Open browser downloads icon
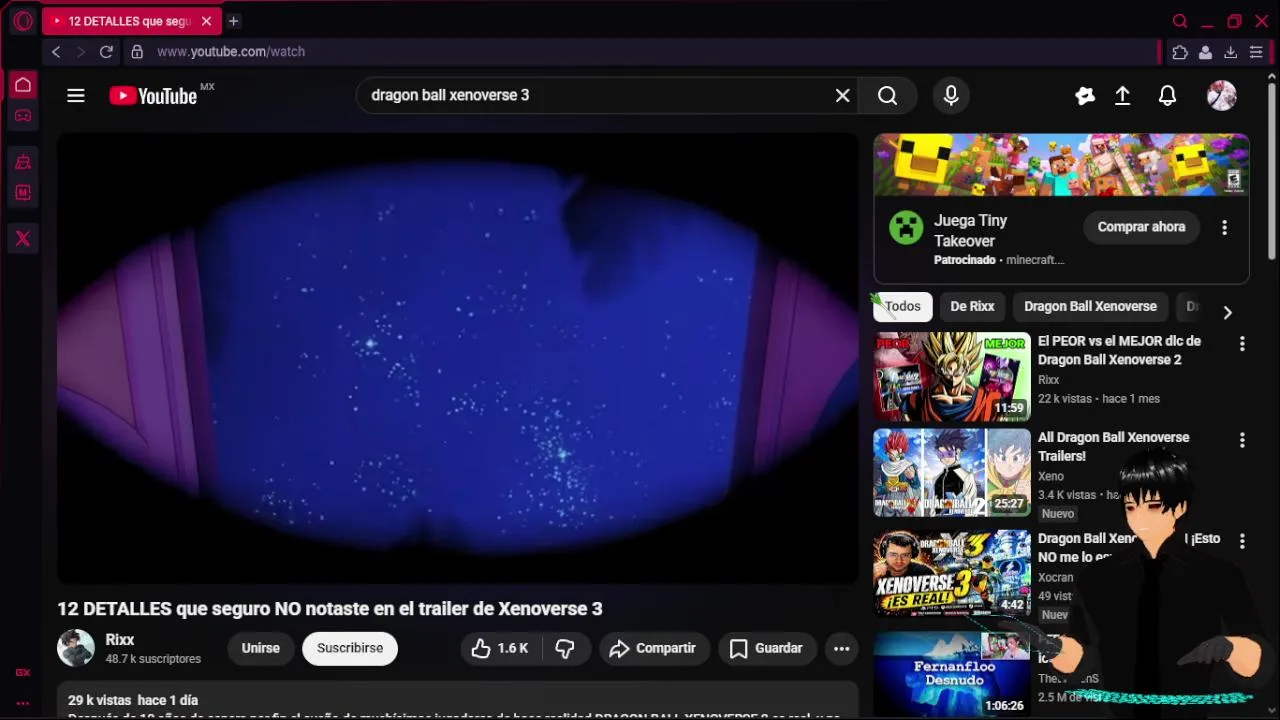The width and height of the screenshot is (1280, 720). pyautogui.click(x=1231, y=52)
